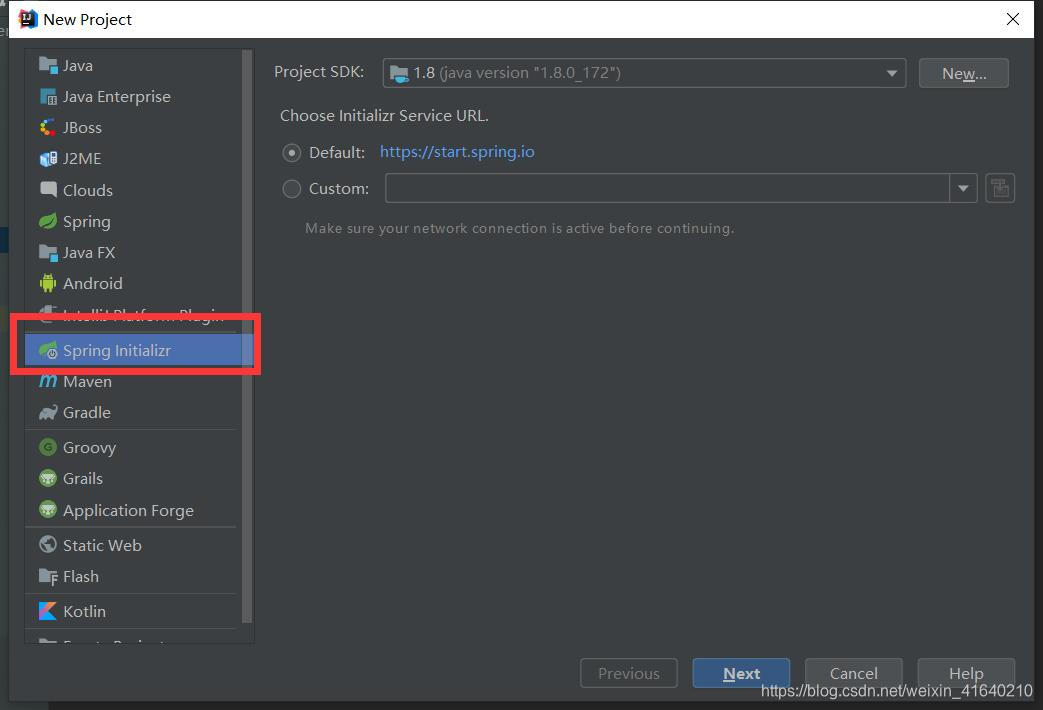Image resolution: width=1043 pixels, height=710 pixels.
Task: Select the Default service URL radio button
Action: tap(291, 152)
